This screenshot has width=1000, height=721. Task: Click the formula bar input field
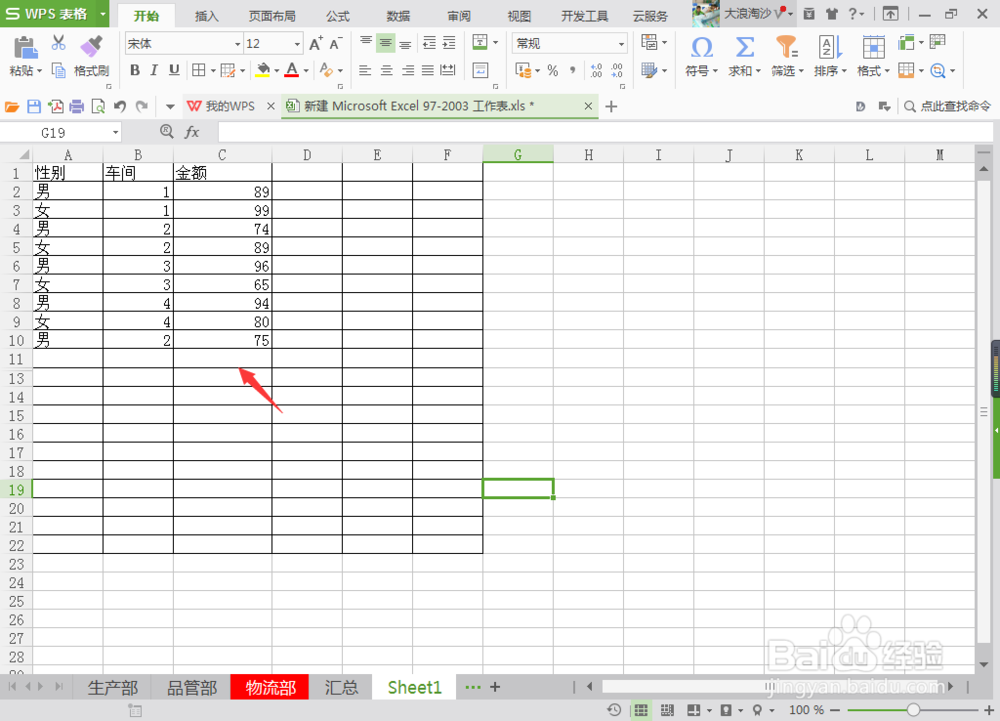tap(605, 132)
